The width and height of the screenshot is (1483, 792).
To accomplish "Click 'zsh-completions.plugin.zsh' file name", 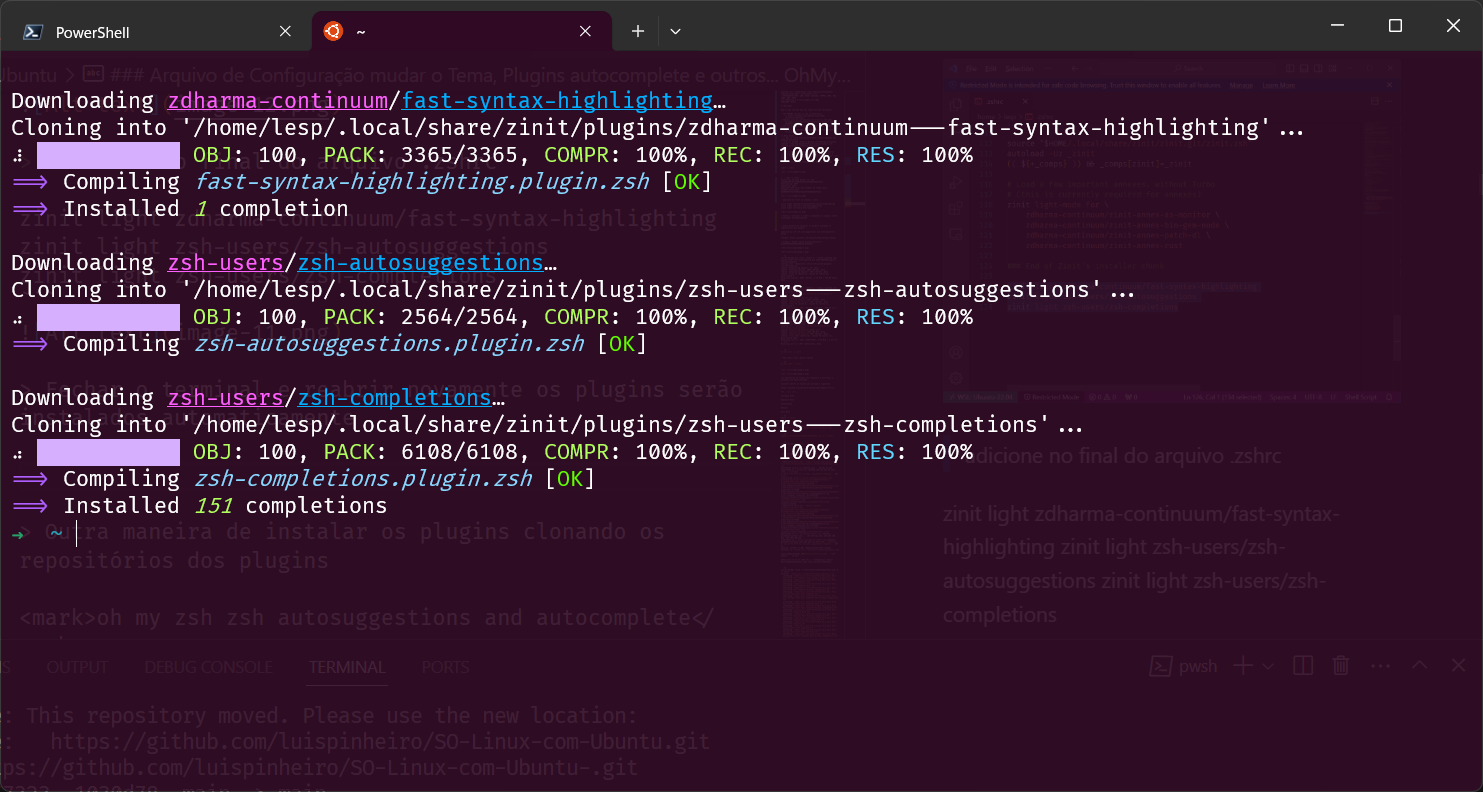I will click(363, 479).
